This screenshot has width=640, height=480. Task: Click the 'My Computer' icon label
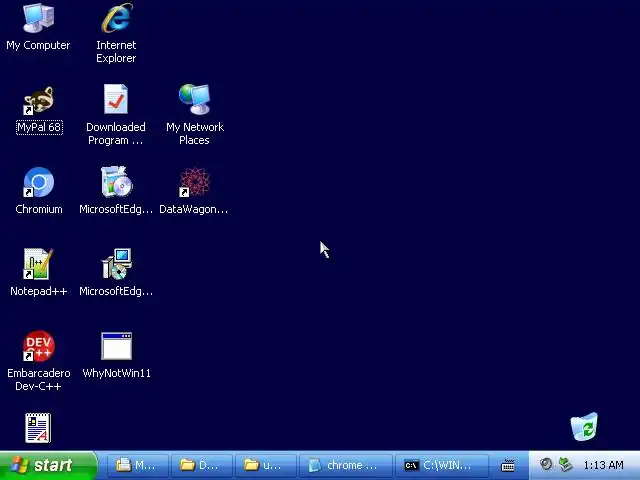click(x=38, y=45)
